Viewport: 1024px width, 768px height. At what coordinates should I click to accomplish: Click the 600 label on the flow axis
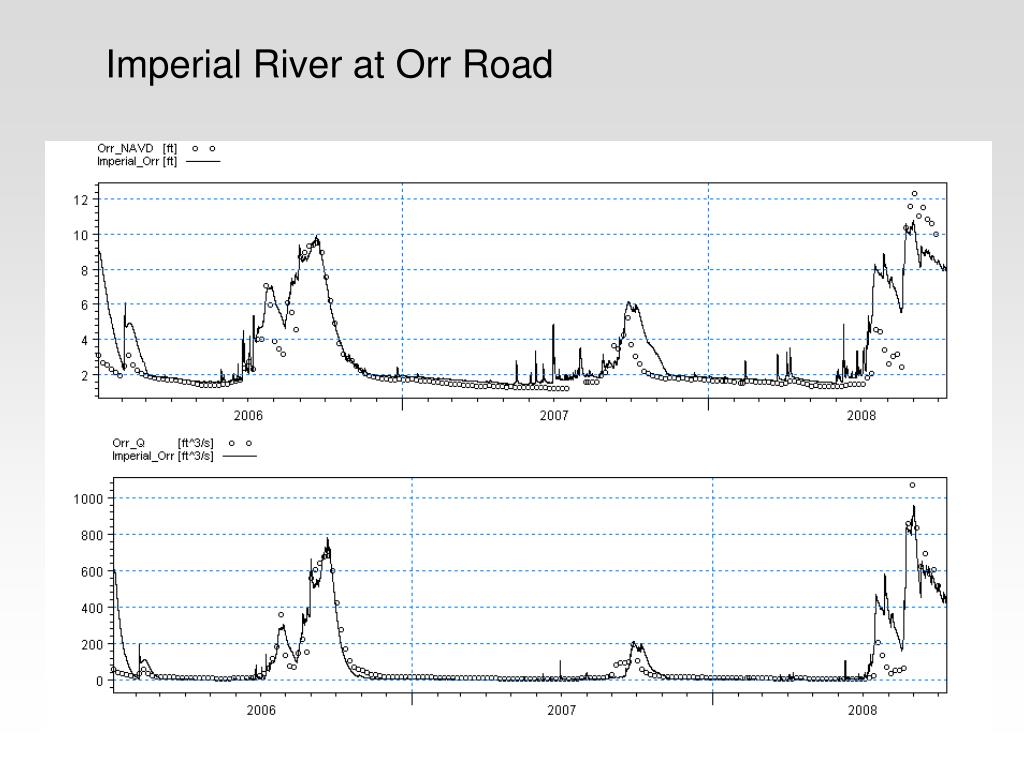[92, 572]
